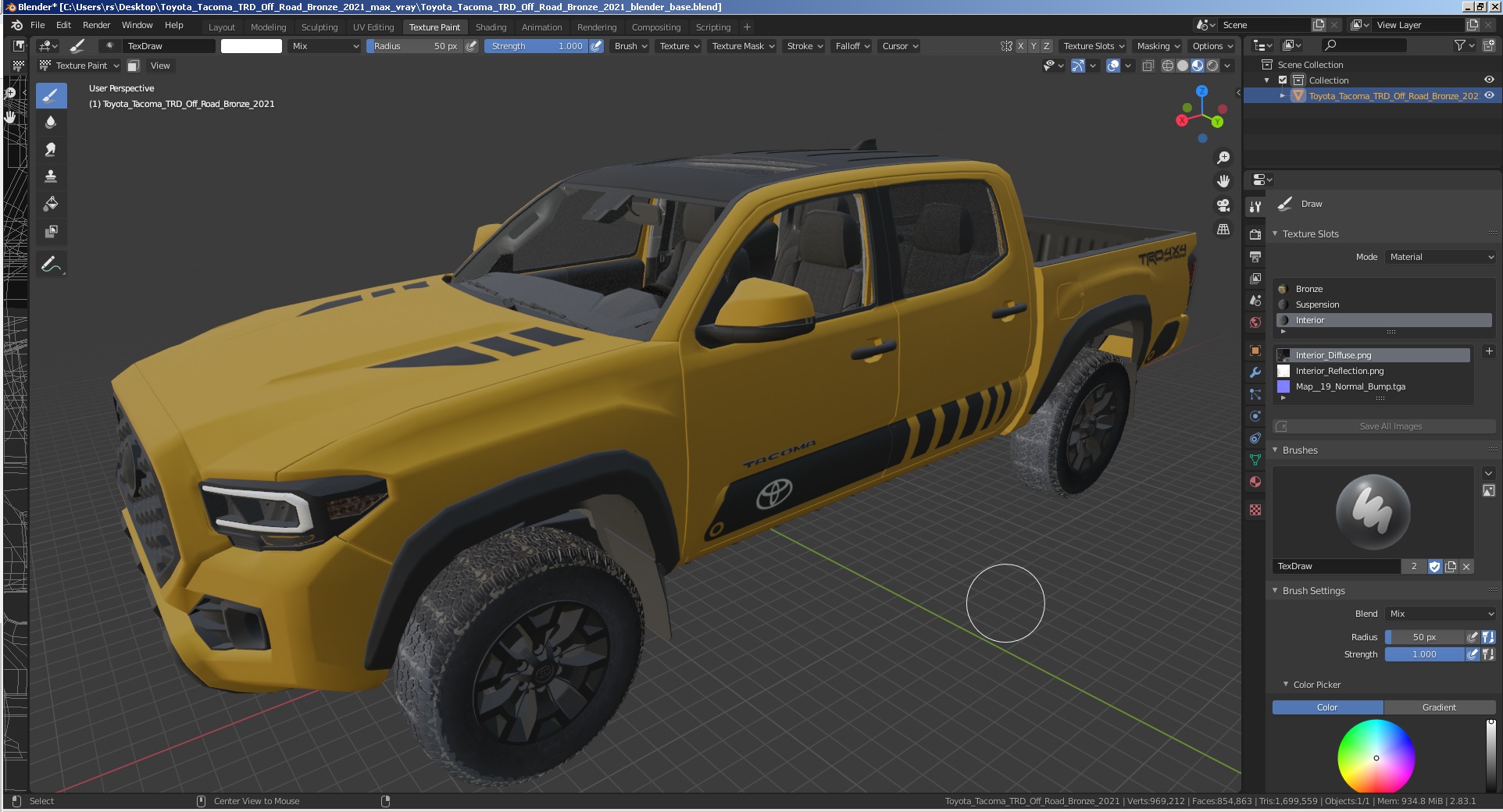Switch to rendered viewport shading
Image resolution: width=1503 pixels, height=812 pixels.
click(1212, 66)
